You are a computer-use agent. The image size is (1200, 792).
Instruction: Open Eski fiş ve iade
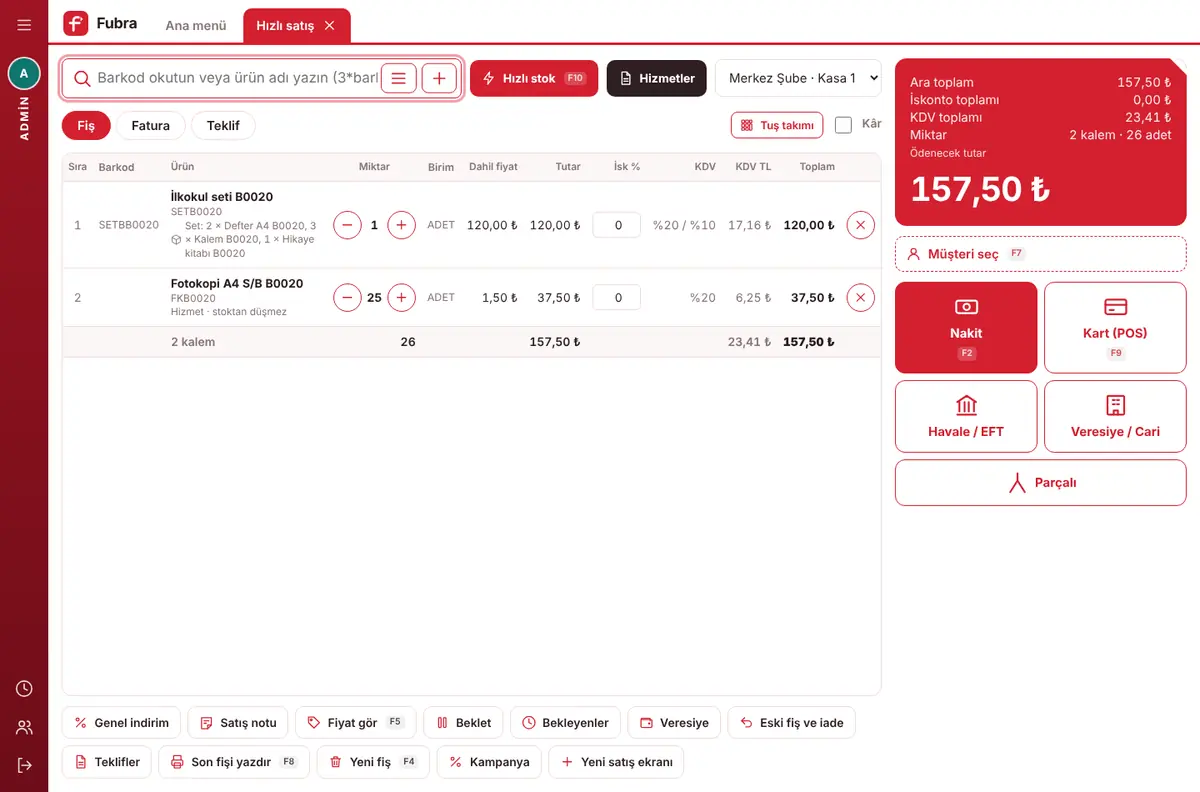[x=791, y=723]
